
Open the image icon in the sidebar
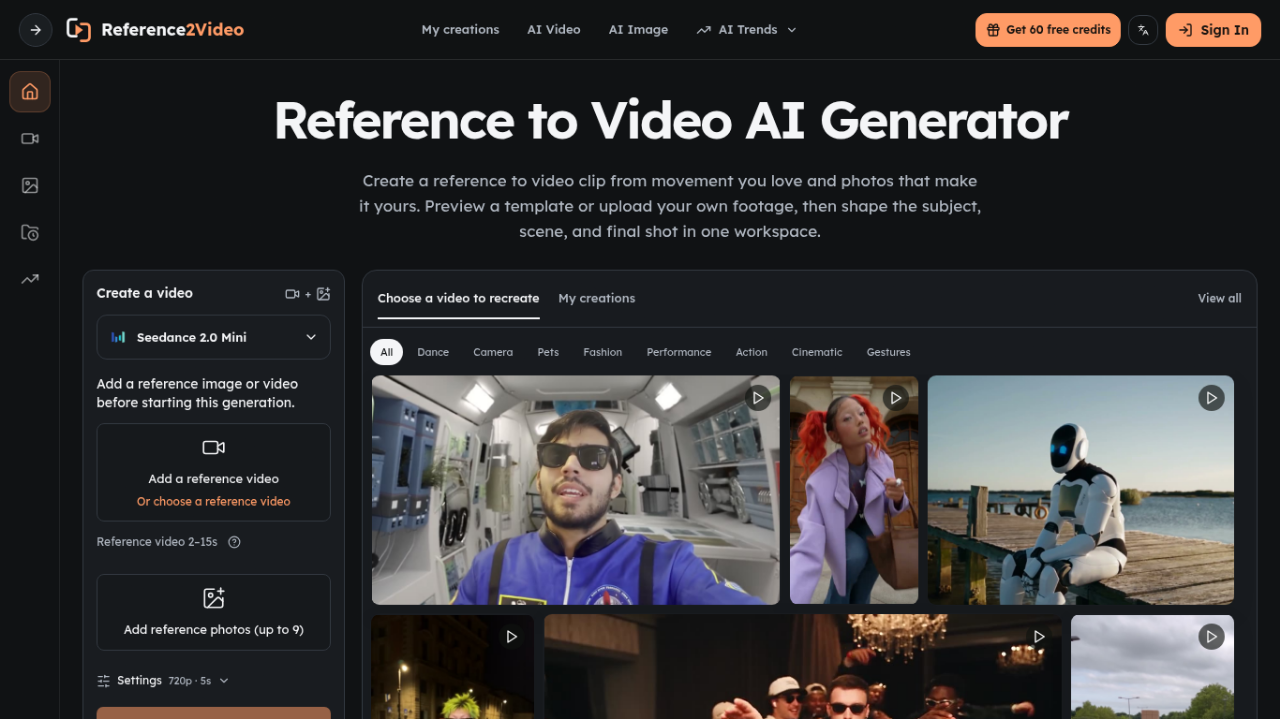tap(30, 186)
